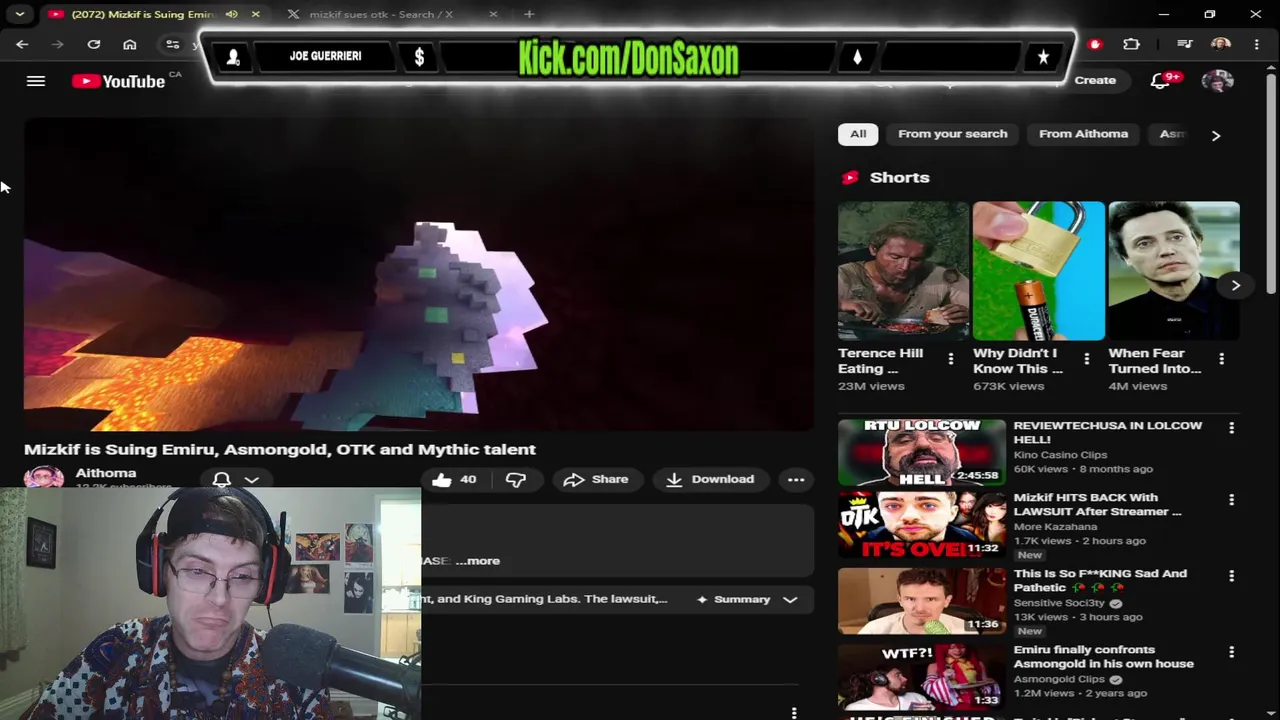Like the video with thumbs up

[454, 480]
